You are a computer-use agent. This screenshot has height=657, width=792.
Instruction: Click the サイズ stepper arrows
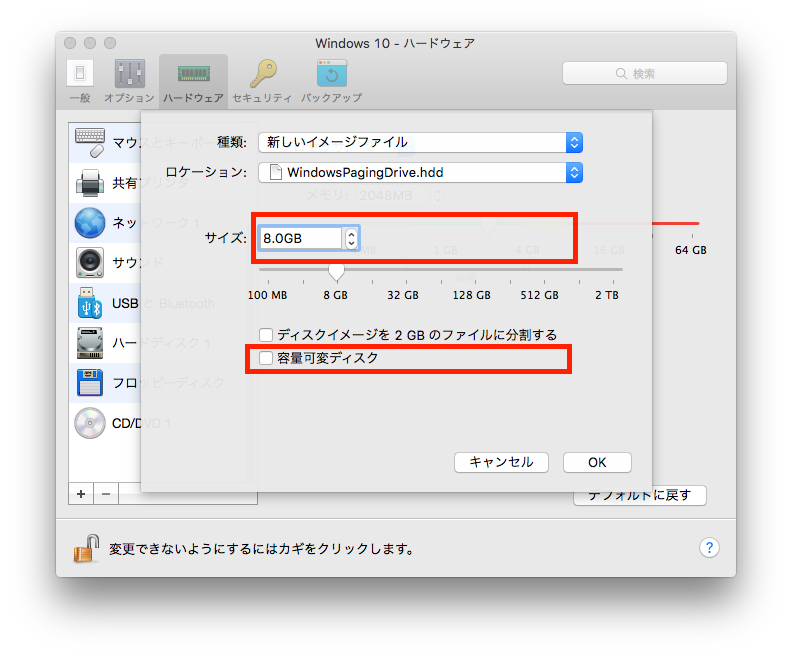351,238
